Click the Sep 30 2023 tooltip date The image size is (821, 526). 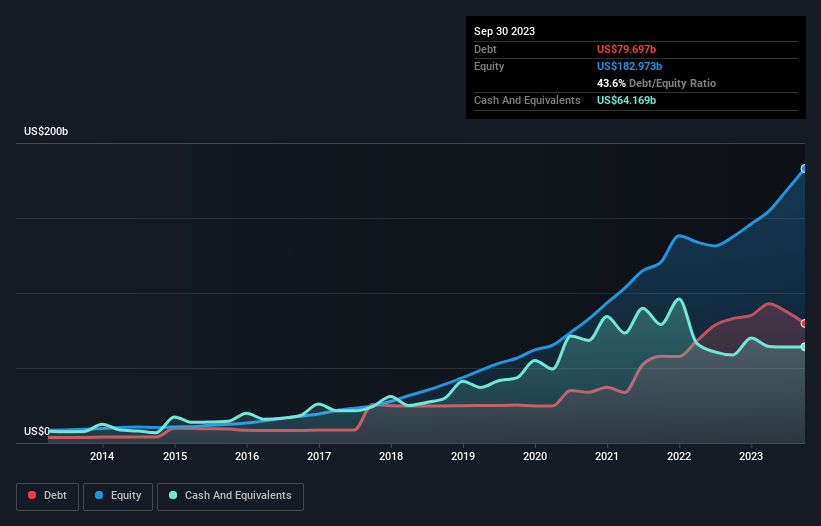(504, 31)
